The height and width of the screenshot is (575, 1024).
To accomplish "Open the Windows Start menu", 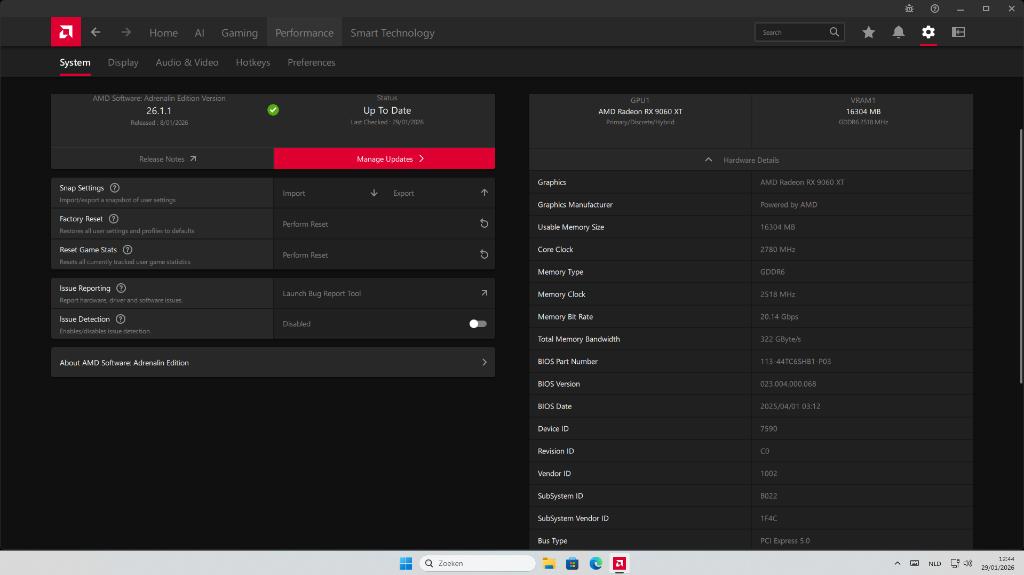I will [406, 563].
